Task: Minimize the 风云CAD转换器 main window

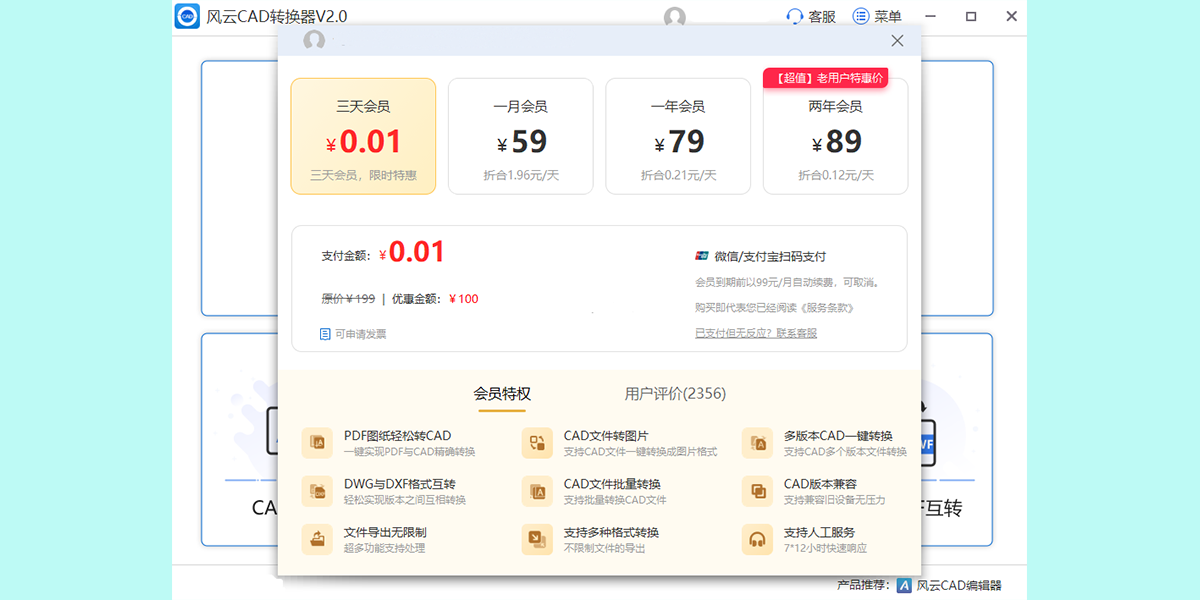Action: 931,17
